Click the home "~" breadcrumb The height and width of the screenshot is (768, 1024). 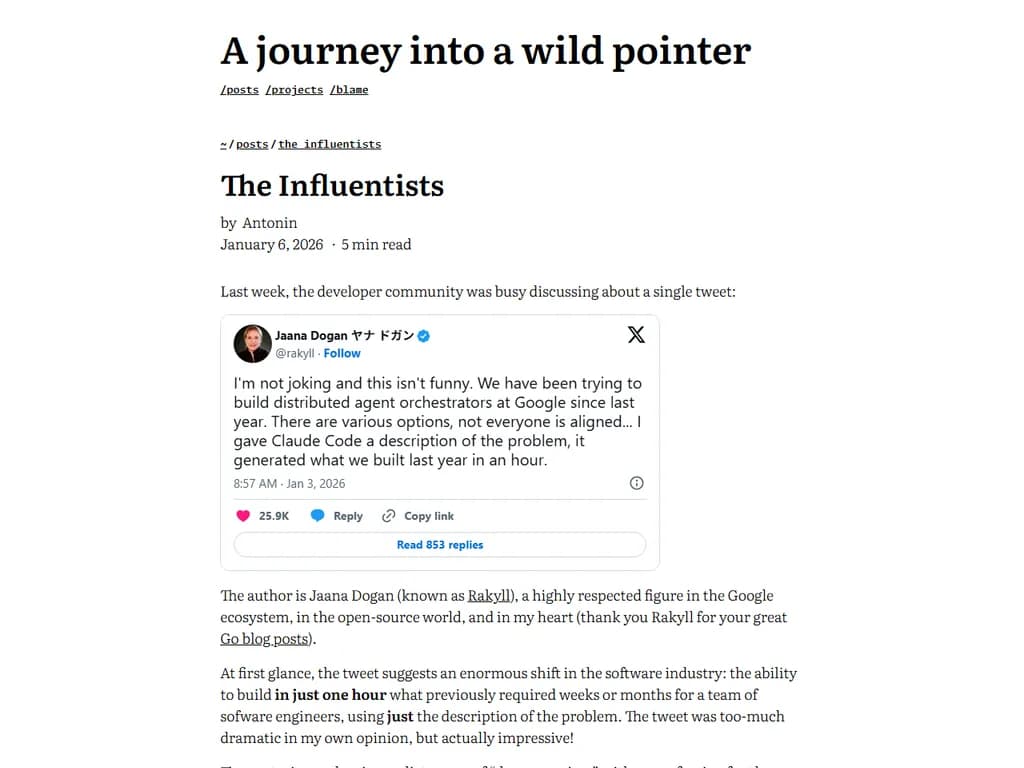224,144
